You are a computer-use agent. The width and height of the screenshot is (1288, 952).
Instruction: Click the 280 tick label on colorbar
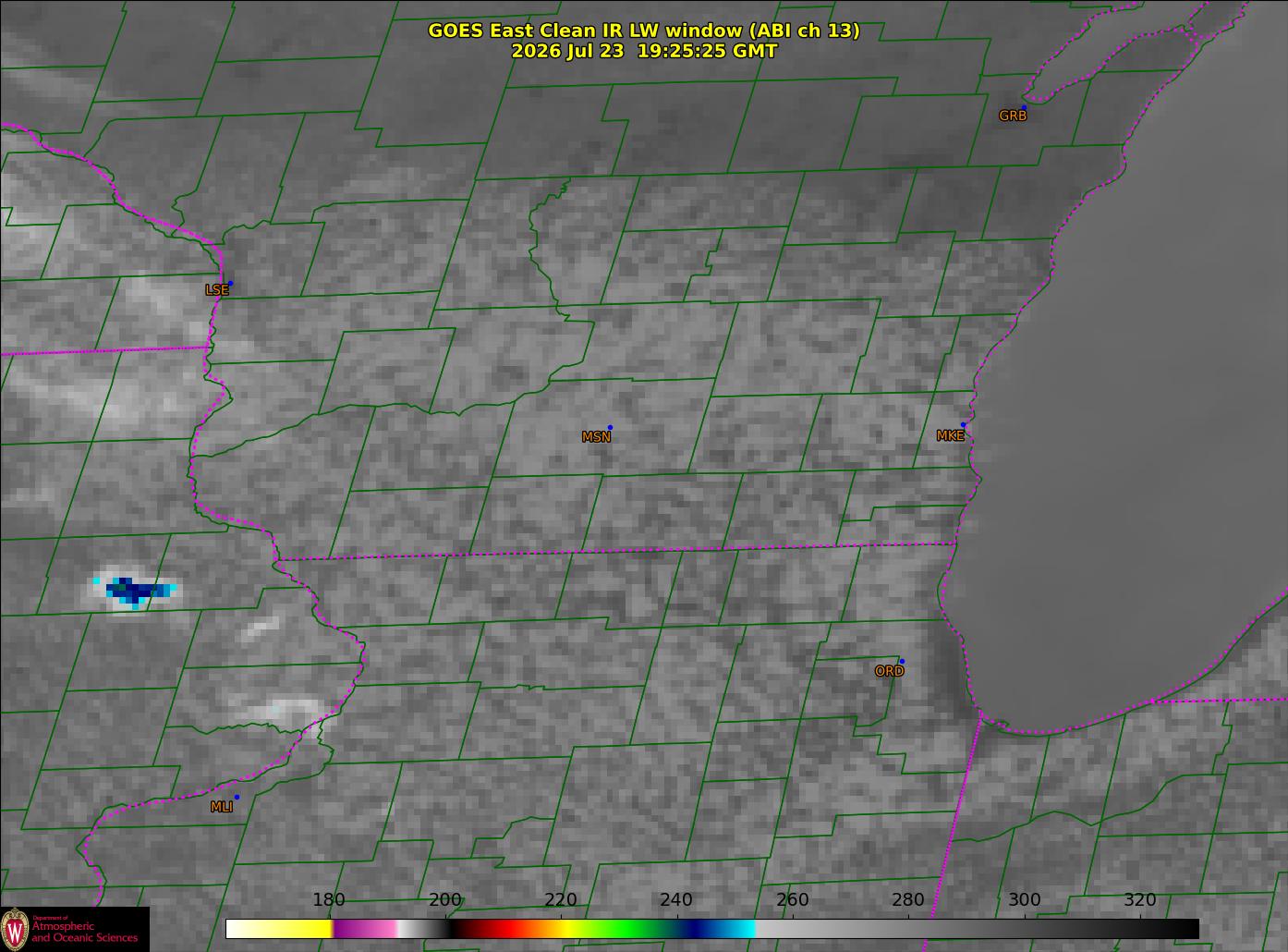pos(908,900)
